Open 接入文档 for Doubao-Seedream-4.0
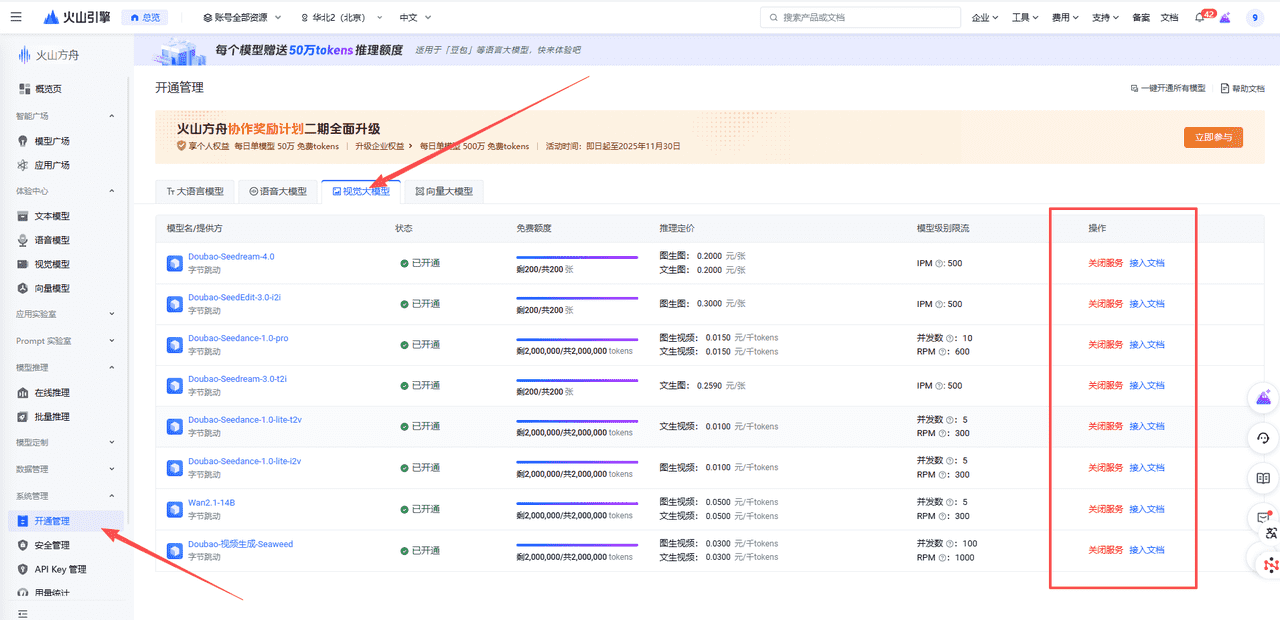The height and width of the screenshot is (620, 1280). [1146, 262]
